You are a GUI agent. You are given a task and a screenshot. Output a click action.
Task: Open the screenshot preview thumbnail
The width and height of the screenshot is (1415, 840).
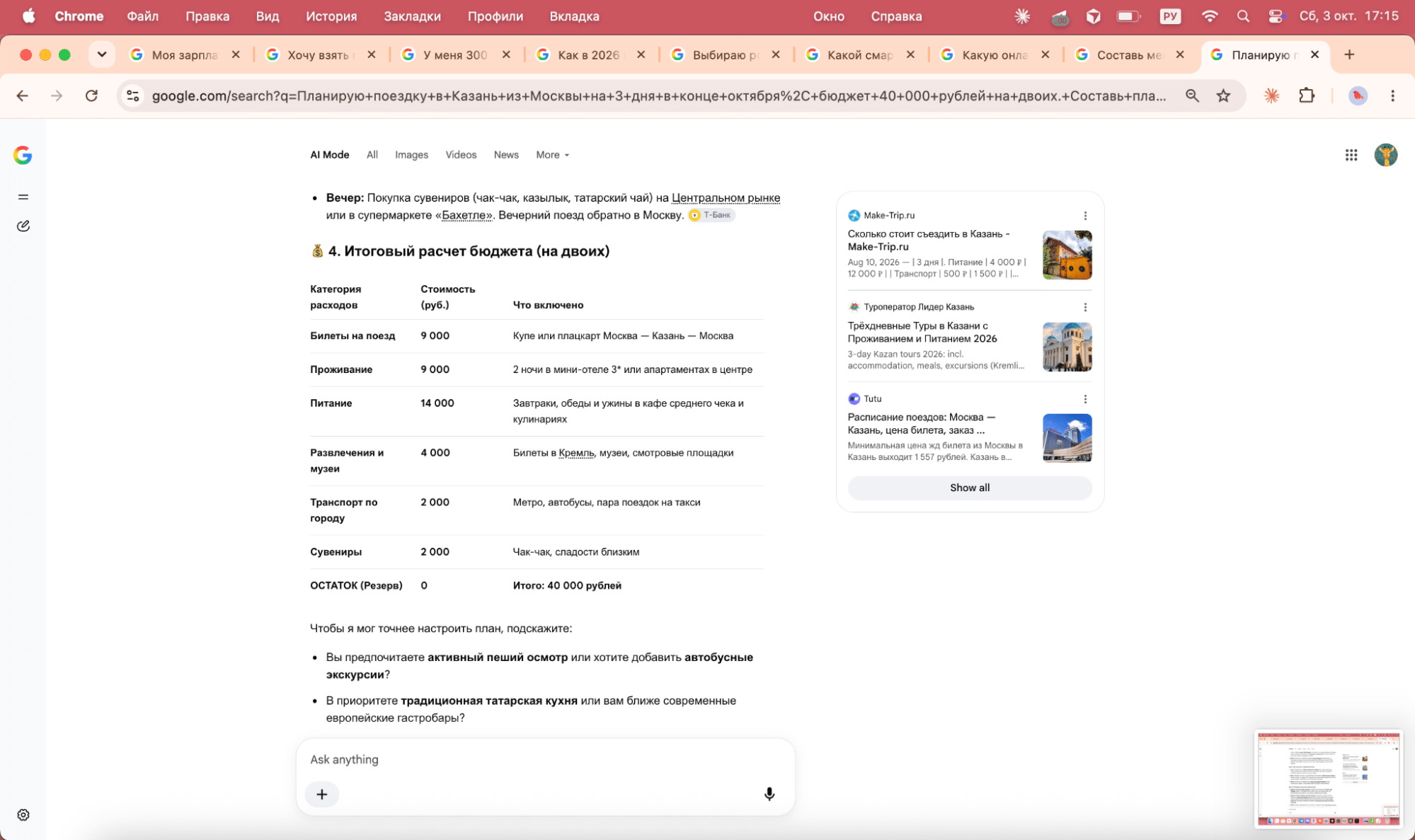[x=1329, y=779]
